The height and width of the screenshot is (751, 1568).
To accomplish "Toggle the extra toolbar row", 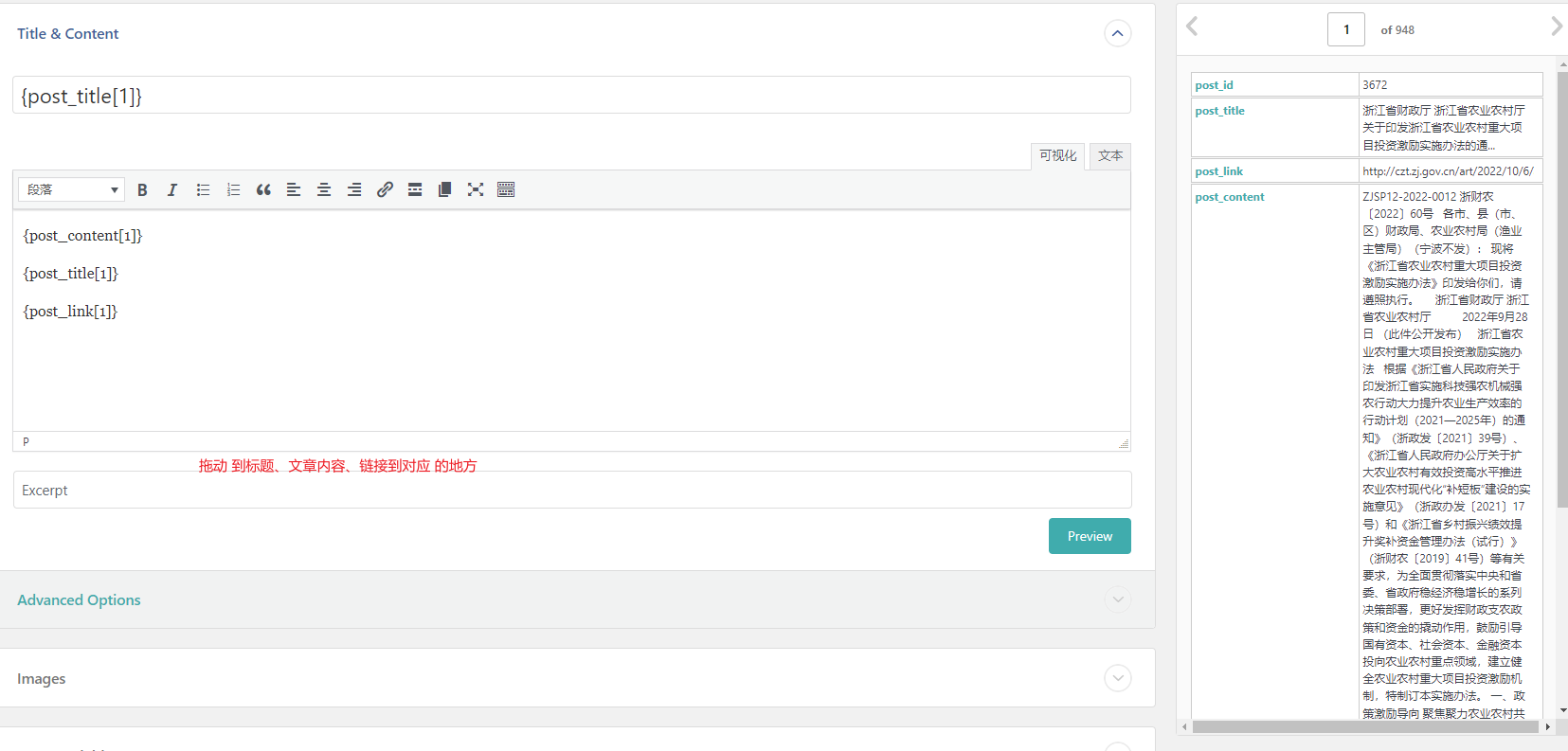I will [x=506, y=190].
